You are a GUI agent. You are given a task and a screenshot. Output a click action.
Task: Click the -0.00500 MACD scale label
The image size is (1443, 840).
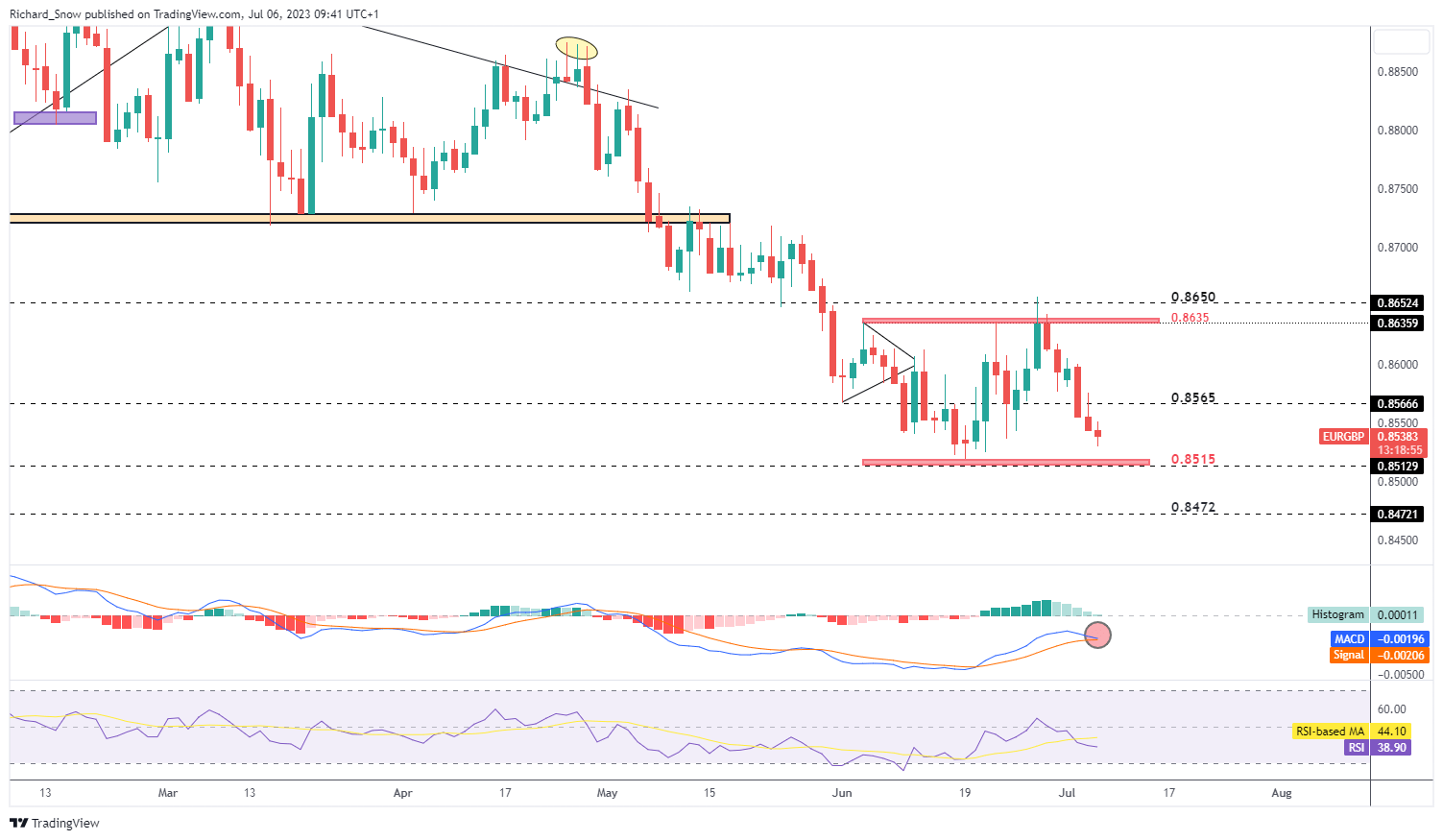(1400, 675)
